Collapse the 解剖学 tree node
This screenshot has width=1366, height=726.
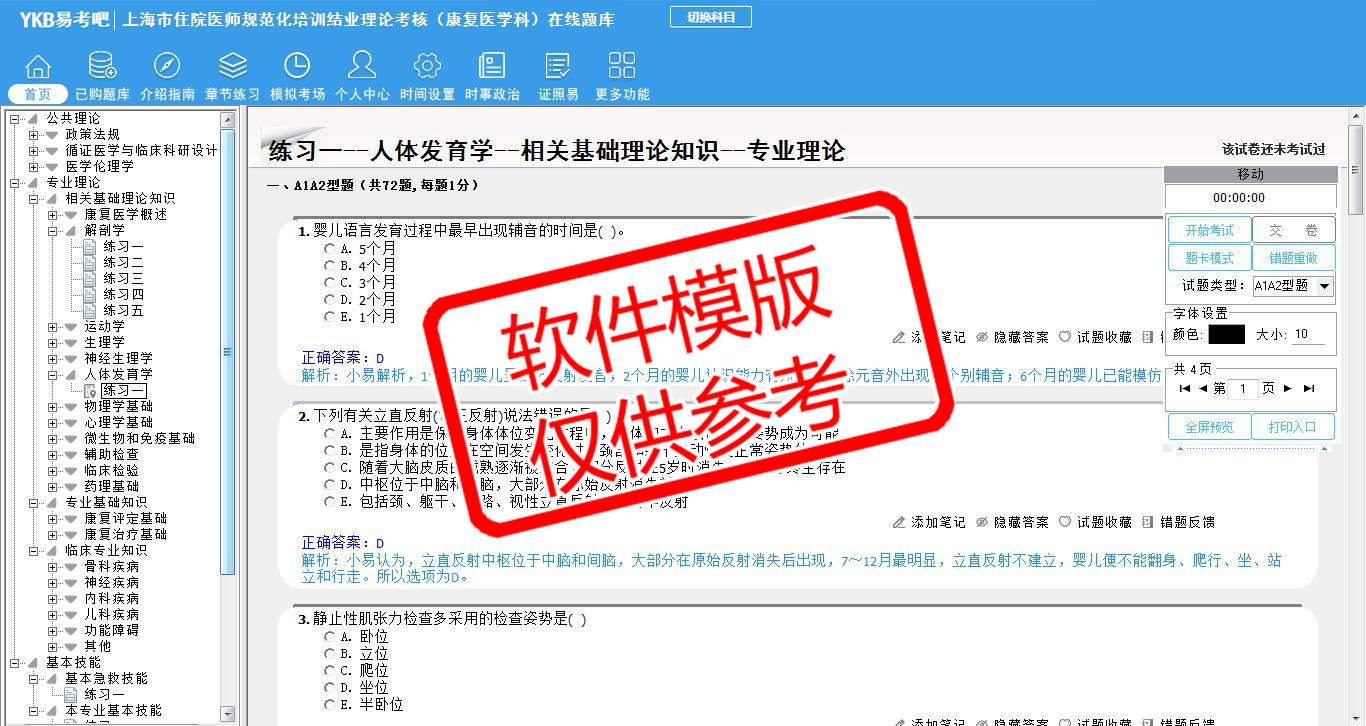pyautogui.click(x=53, y=231)
